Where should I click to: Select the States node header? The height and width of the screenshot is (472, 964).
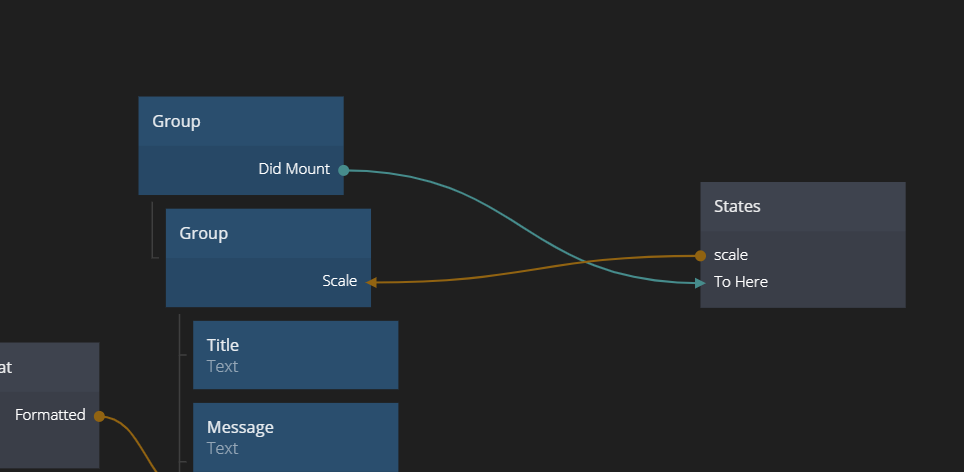point(802,207)
